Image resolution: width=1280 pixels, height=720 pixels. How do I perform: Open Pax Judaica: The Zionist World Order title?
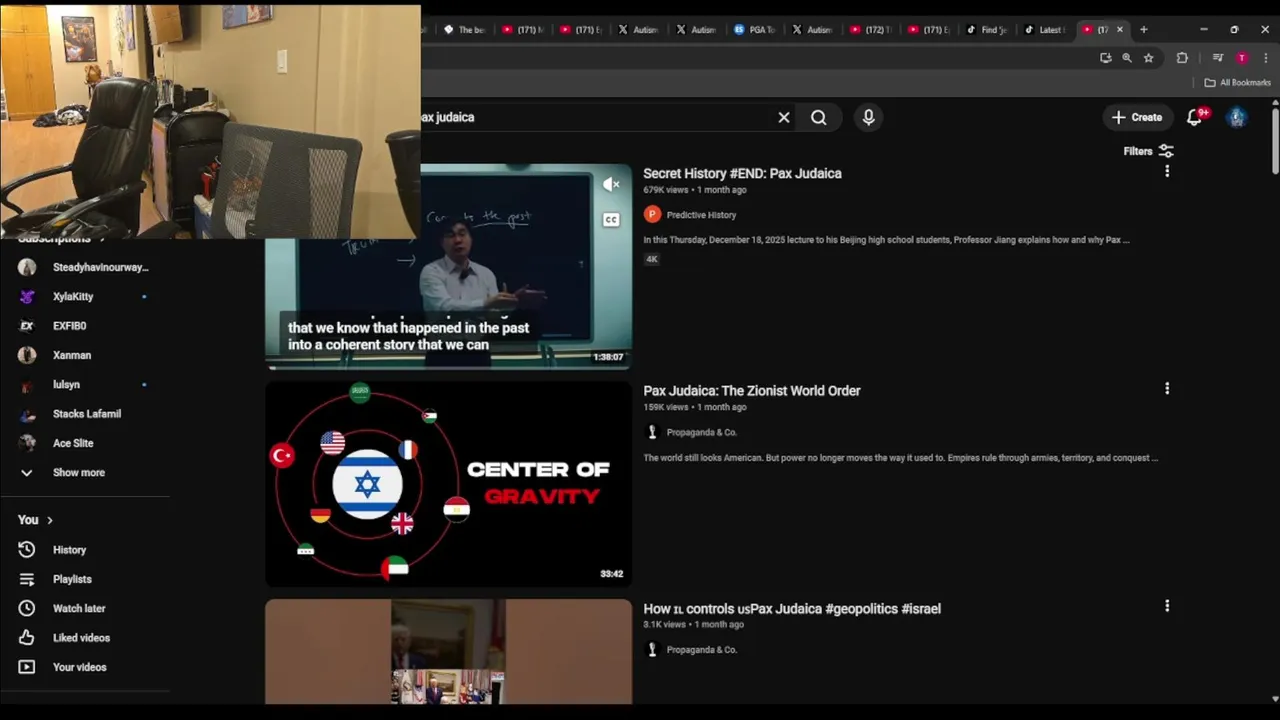point(752,391)
